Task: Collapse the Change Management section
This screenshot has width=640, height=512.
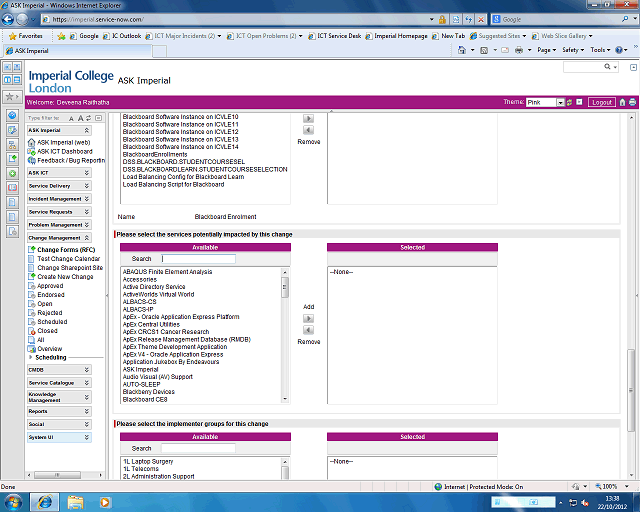Action: click(86, 238)
